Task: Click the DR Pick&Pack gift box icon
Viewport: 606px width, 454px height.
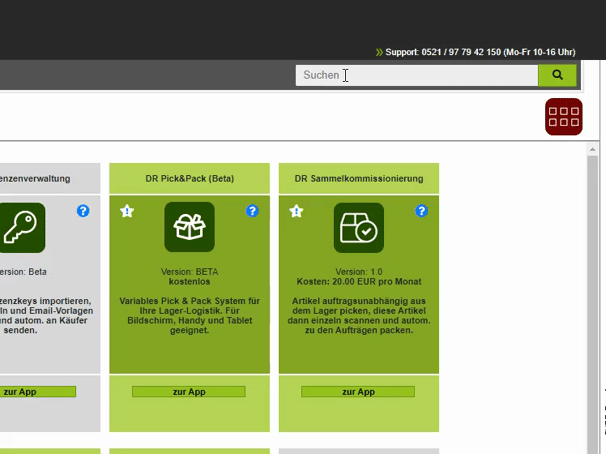Action: tap(189, 227)
